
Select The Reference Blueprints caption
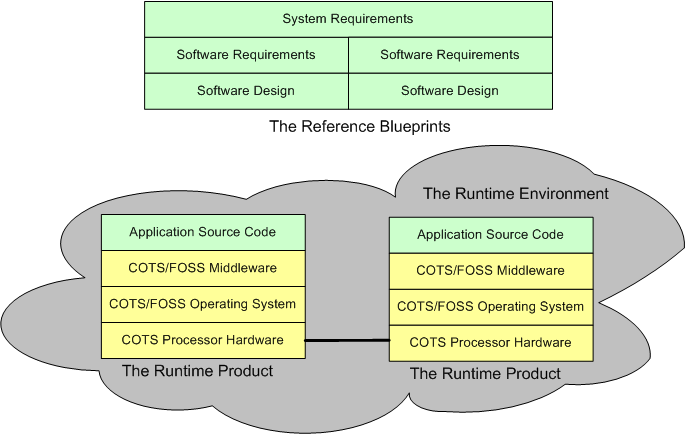pyautogui.click(x=347, y=127)
